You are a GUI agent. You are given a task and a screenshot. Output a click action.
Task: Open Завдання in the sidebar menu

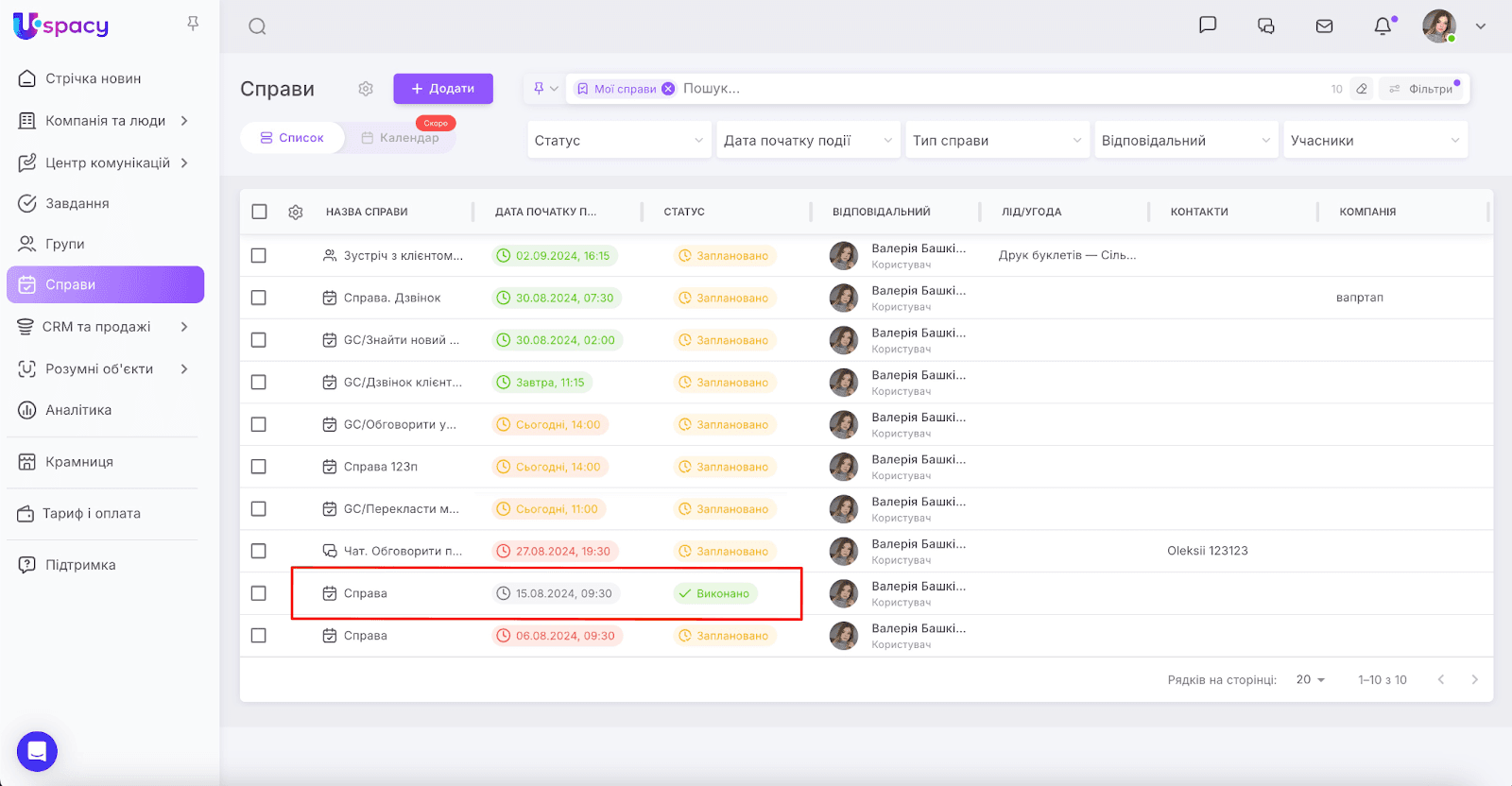coord(77,203)
